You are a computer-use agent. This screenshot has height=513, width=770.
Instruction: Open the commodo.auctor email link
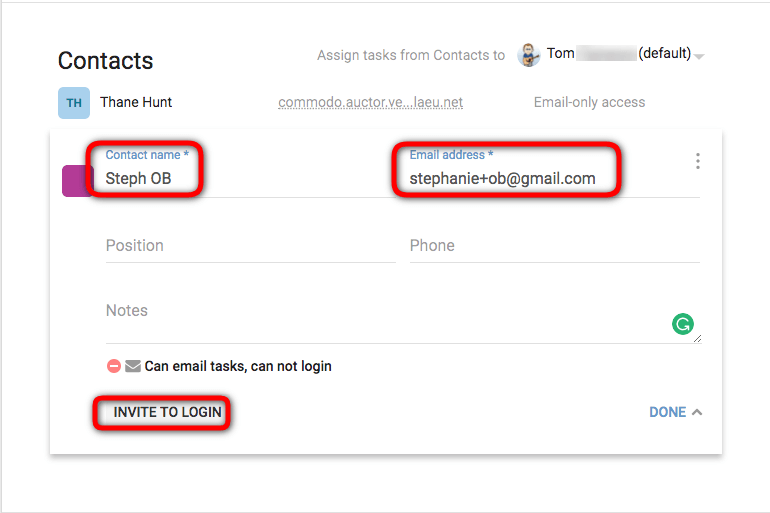370,102
